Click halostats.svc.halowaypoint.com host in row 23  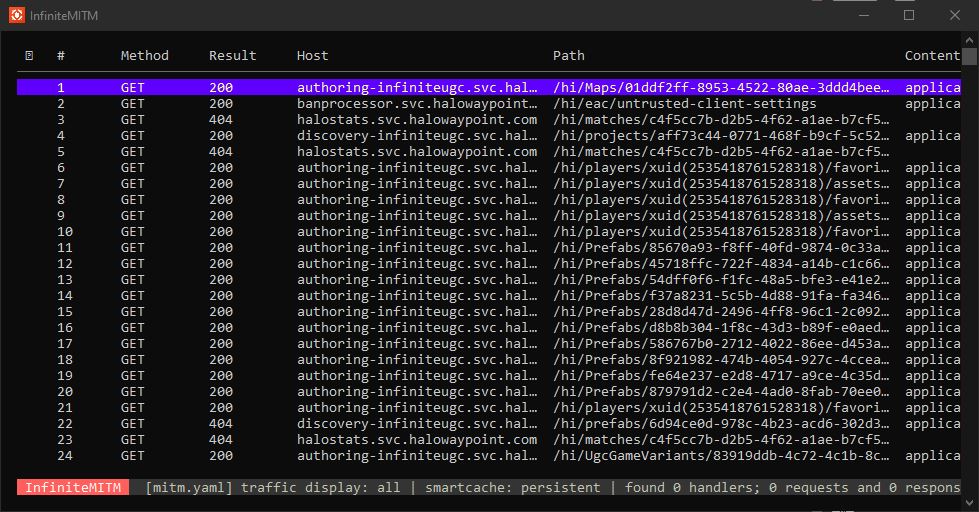coord(417,440)
